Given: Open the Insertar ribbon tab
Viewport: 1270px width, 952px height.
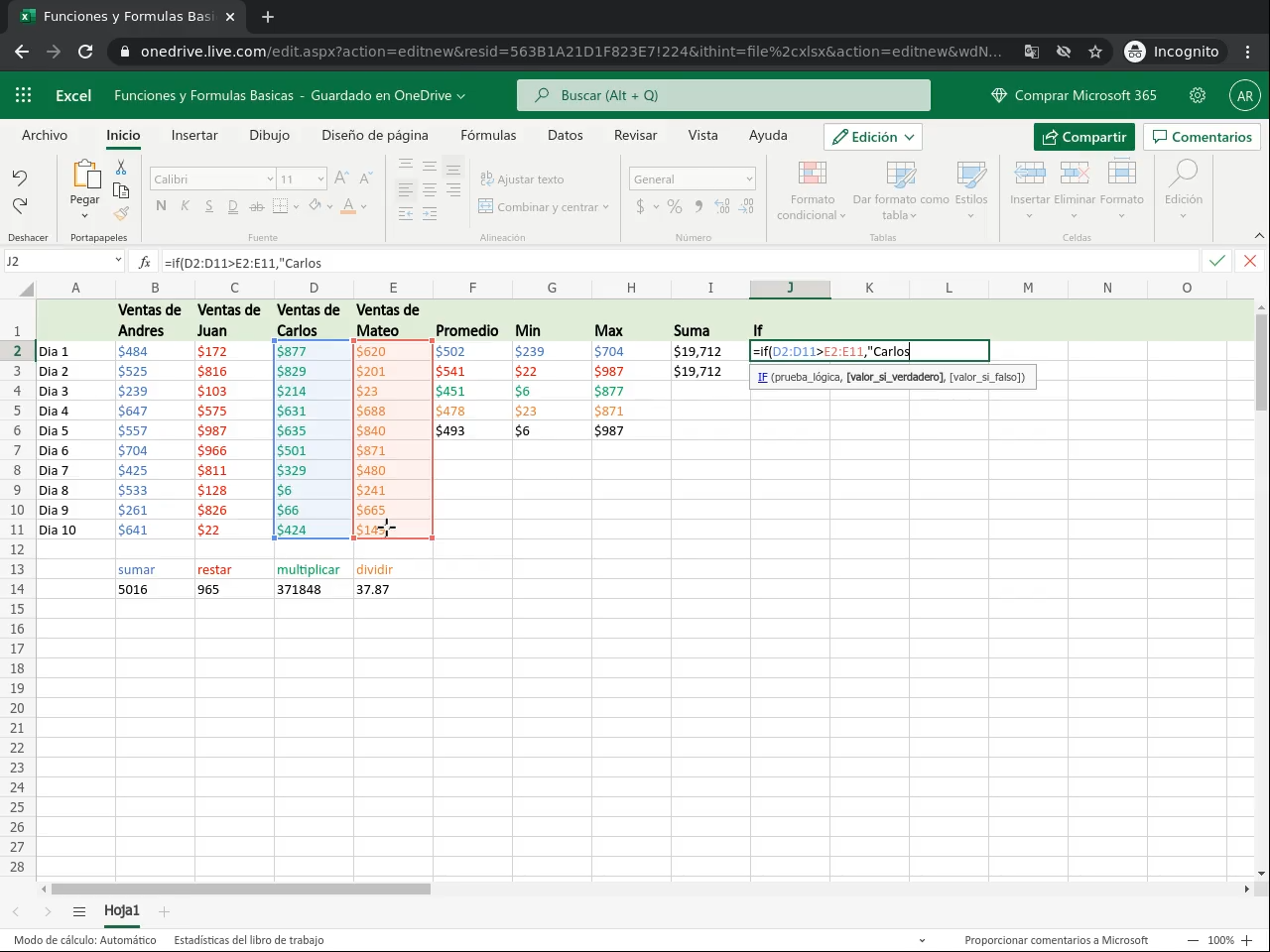Looking at the screenshot, I should coord(194,135).
